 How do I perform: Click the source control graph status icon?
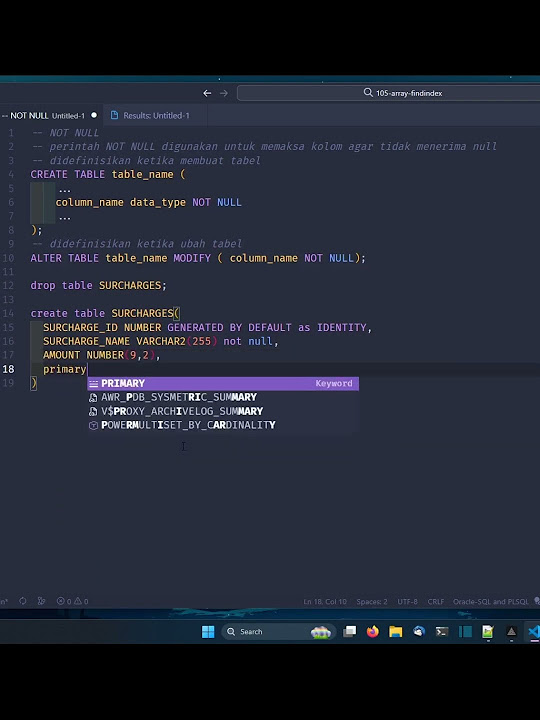pyautogui.click(x=41, y=601)
